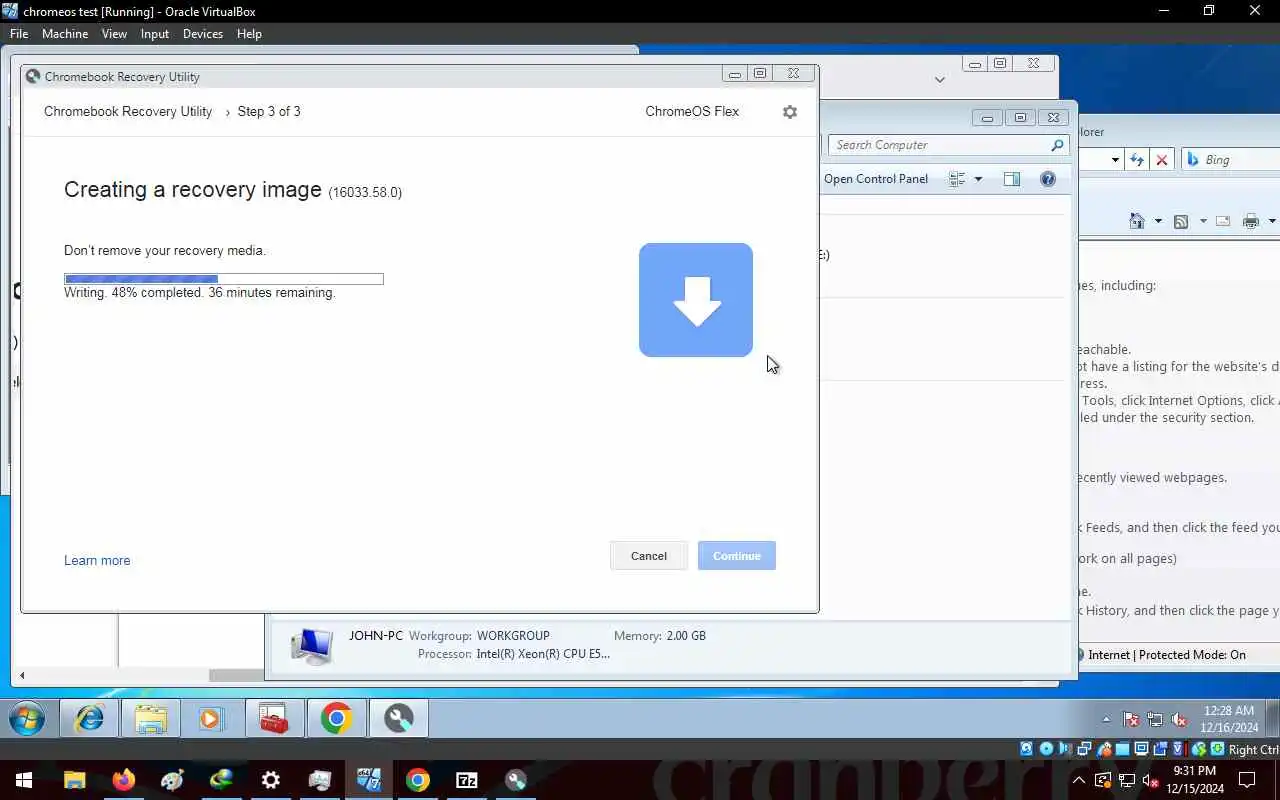
Task: Open the Learn more link
Action: click(97, 560)
